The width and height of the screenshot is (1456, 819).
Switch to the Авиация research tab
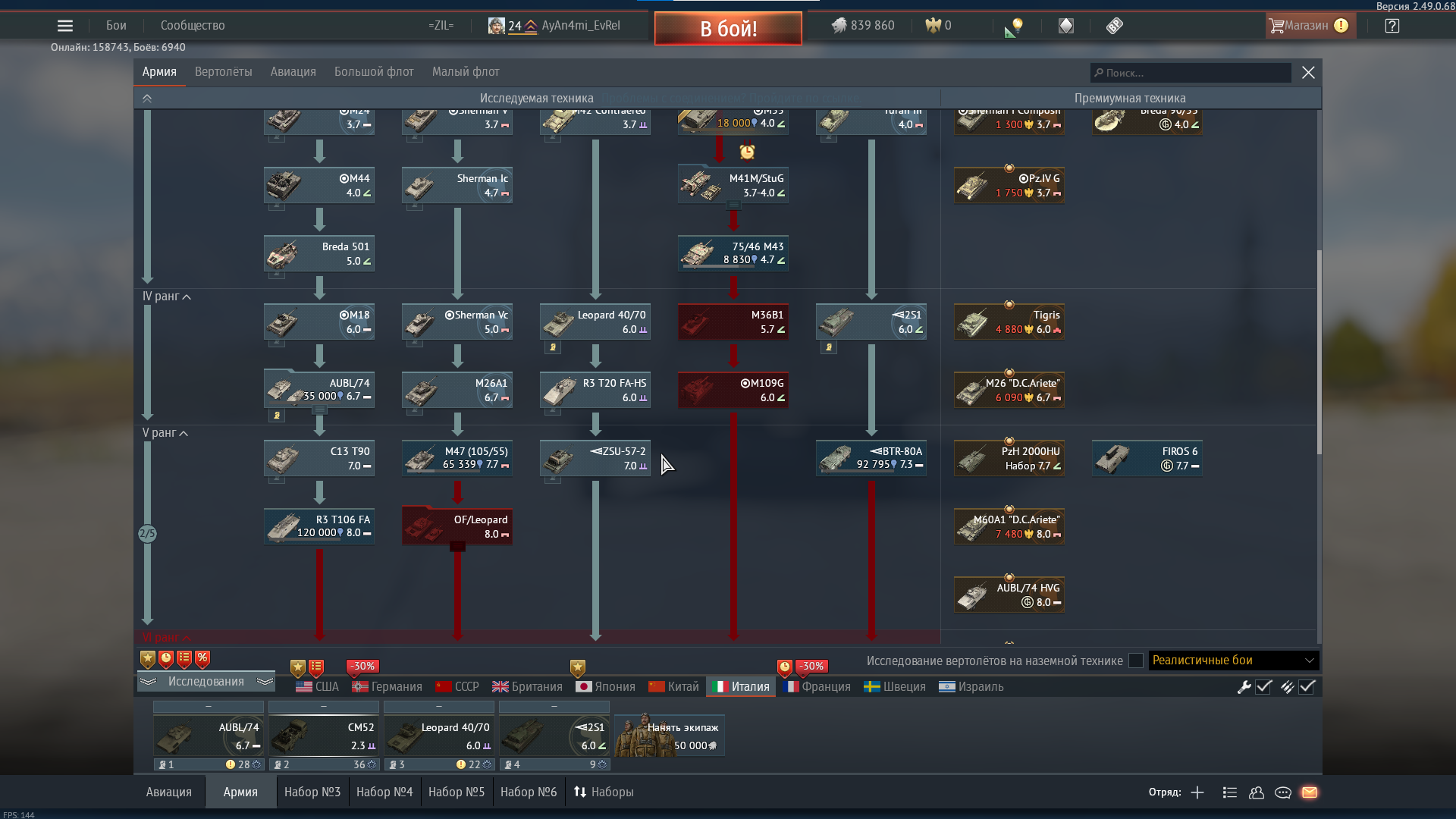pyautogui.click(x=293, y=72)
